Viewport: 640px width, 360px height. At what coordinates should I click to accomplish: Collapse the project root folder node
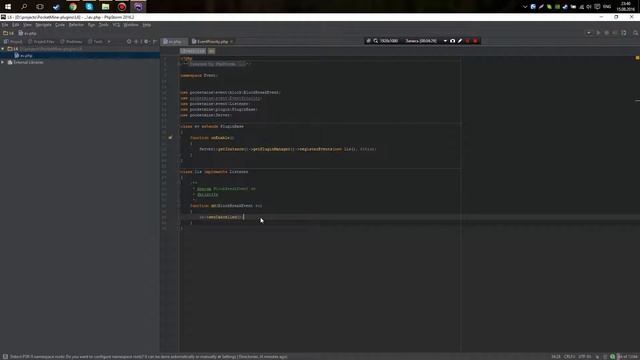click(x=3, y=49)
